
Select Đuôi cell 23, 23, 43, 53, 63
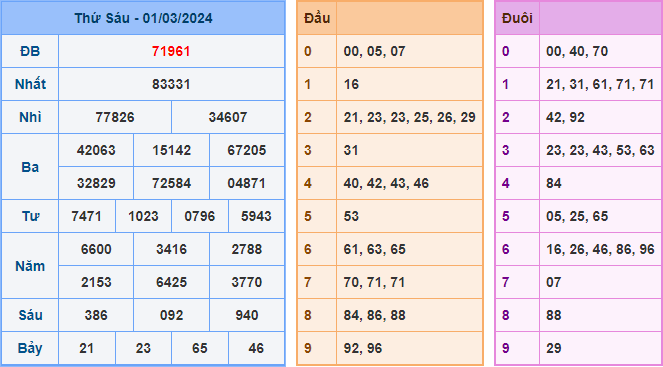click(601, 150)
